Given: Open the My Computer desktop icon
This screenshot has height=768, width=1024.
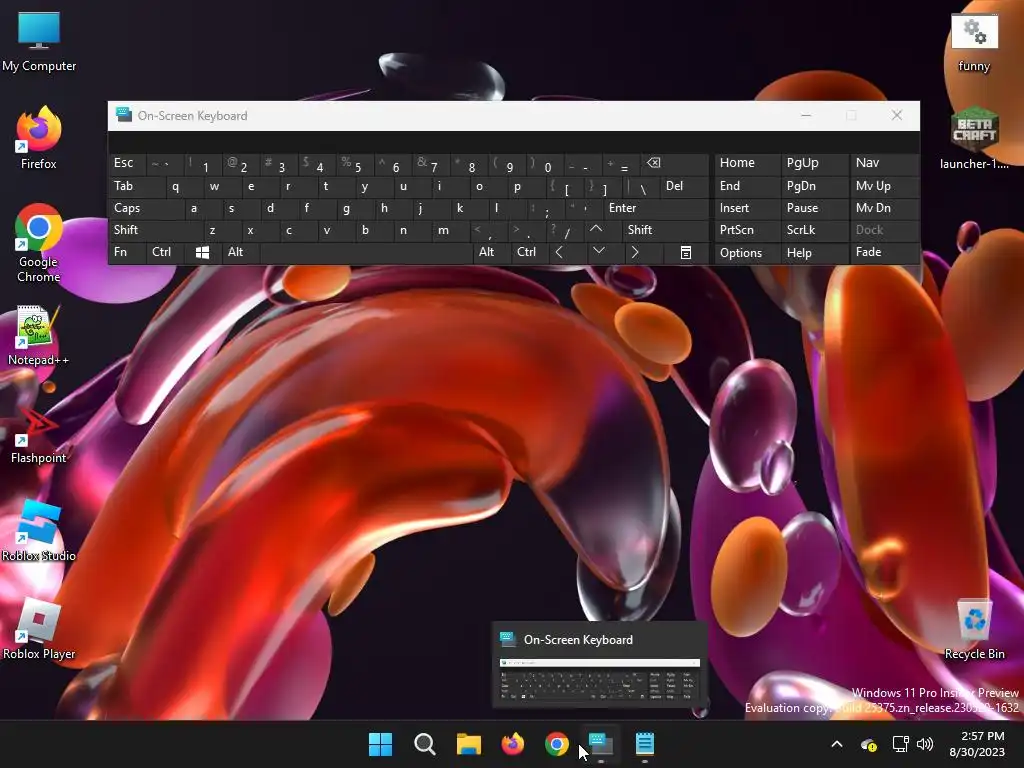Looking at the screenshot, I should (x=39, y=41).
